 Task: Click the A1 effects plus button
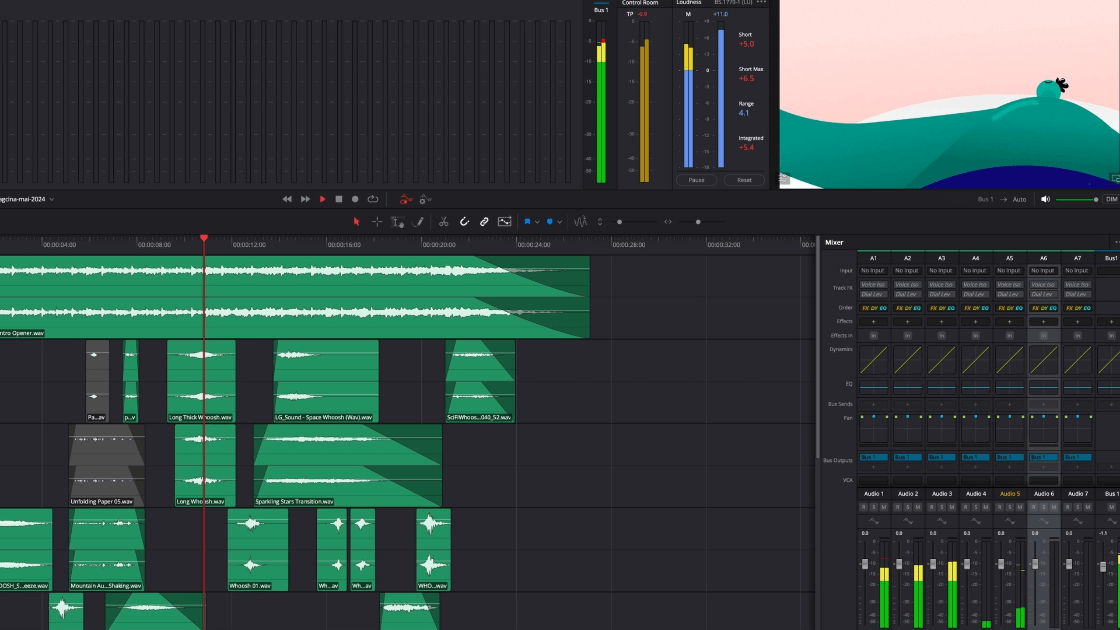pyautogui.click(x=873, y=321)
